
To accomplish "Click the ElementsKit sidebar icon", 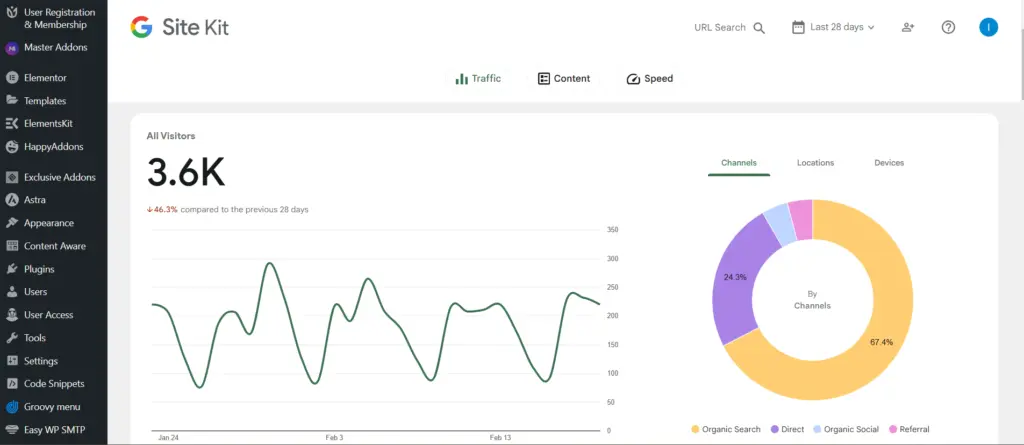I will pos(12,124).
